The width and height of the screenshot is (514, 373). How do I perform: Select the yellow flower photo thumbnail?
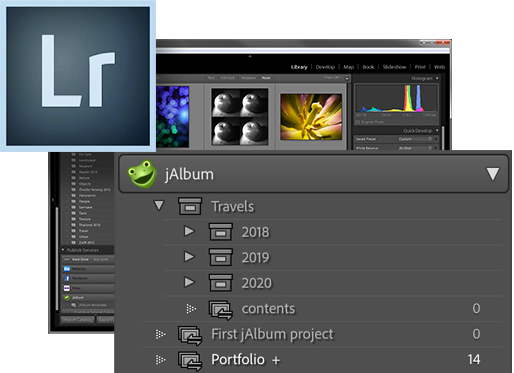pos(311,117)
